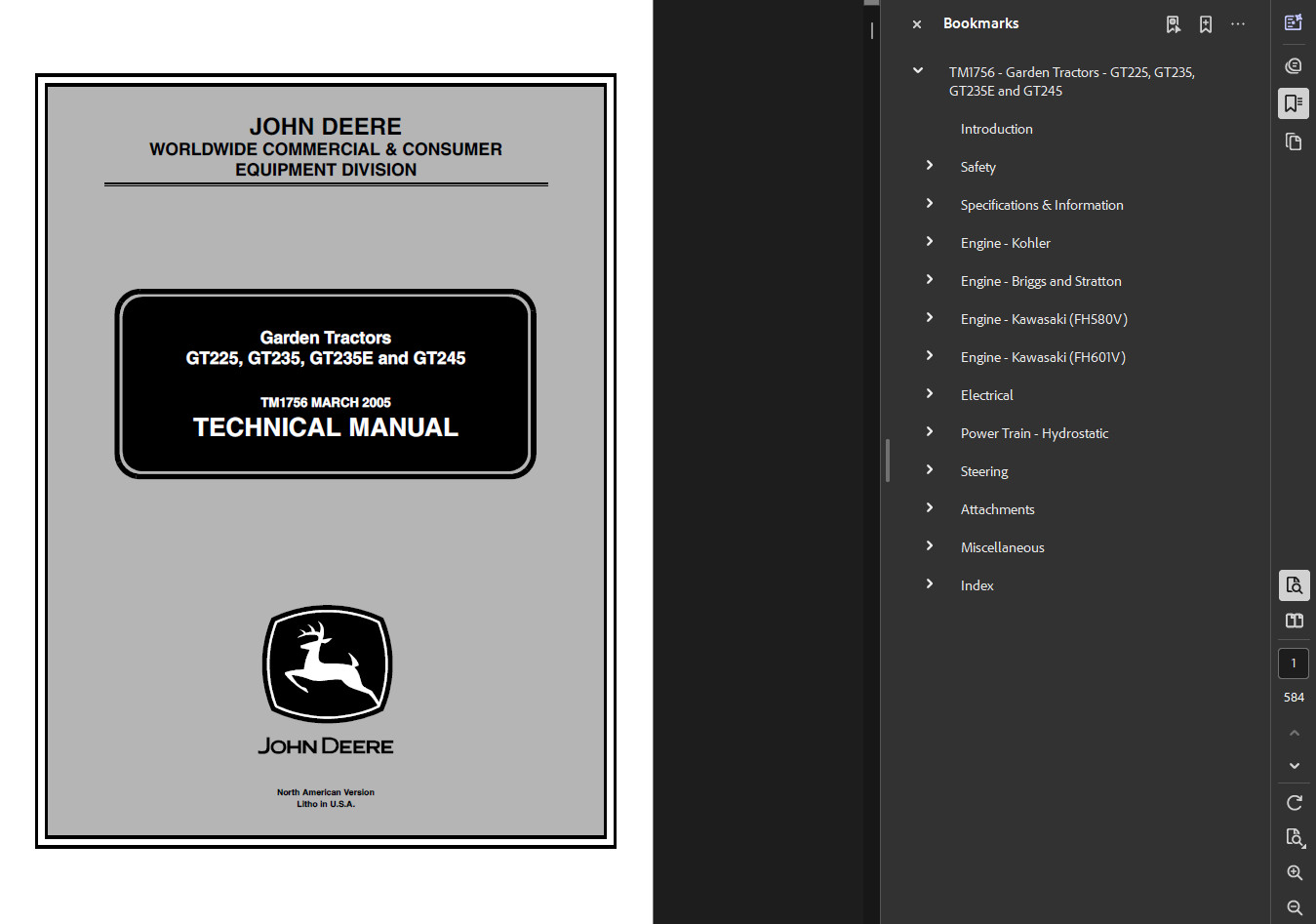Screen dimensions: 1316x924
Task: Jump to the Attachments bookmark label
Action: (997, 509)
